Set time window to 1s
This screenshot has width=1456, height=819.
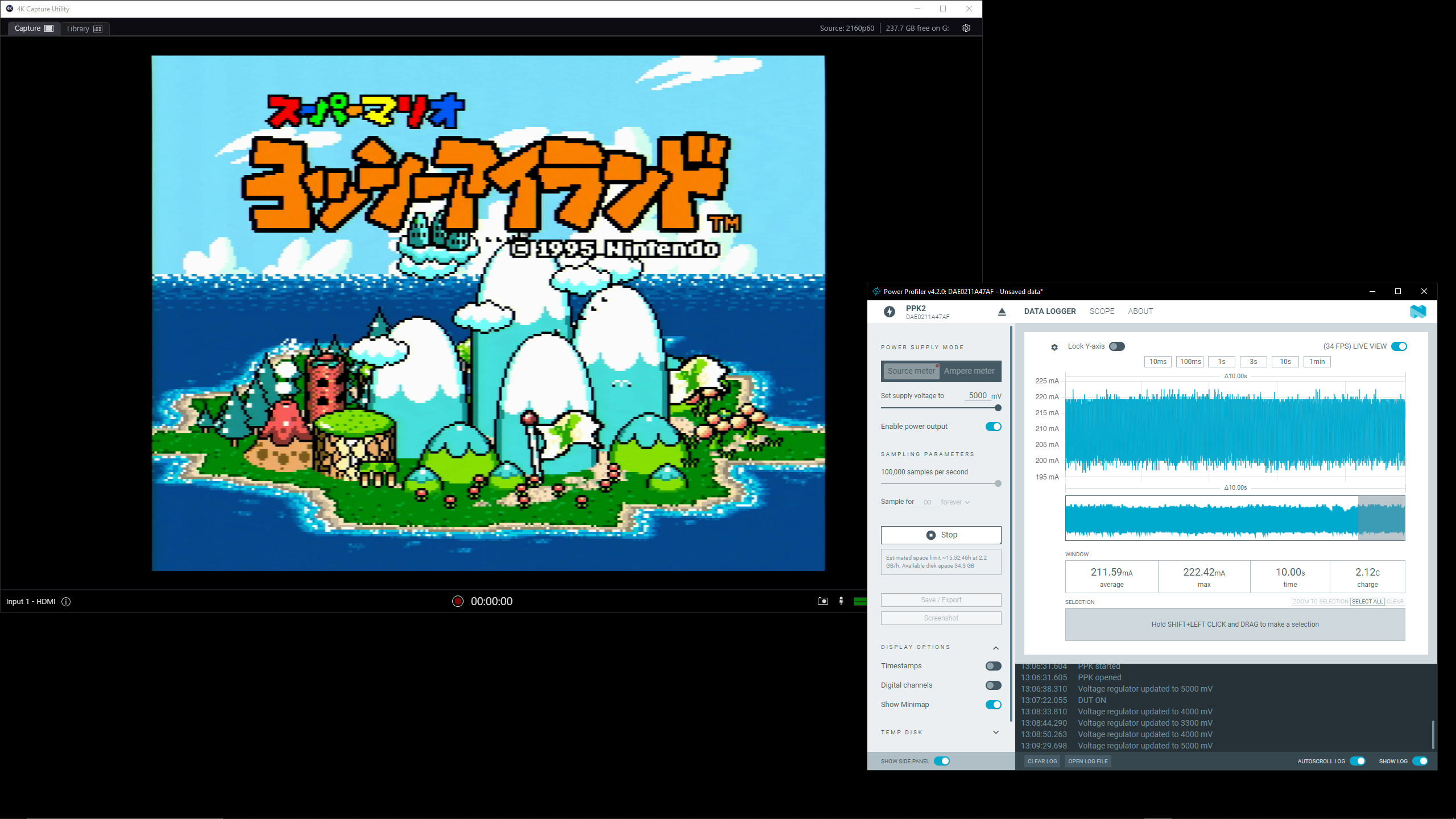coord(1222,362)
